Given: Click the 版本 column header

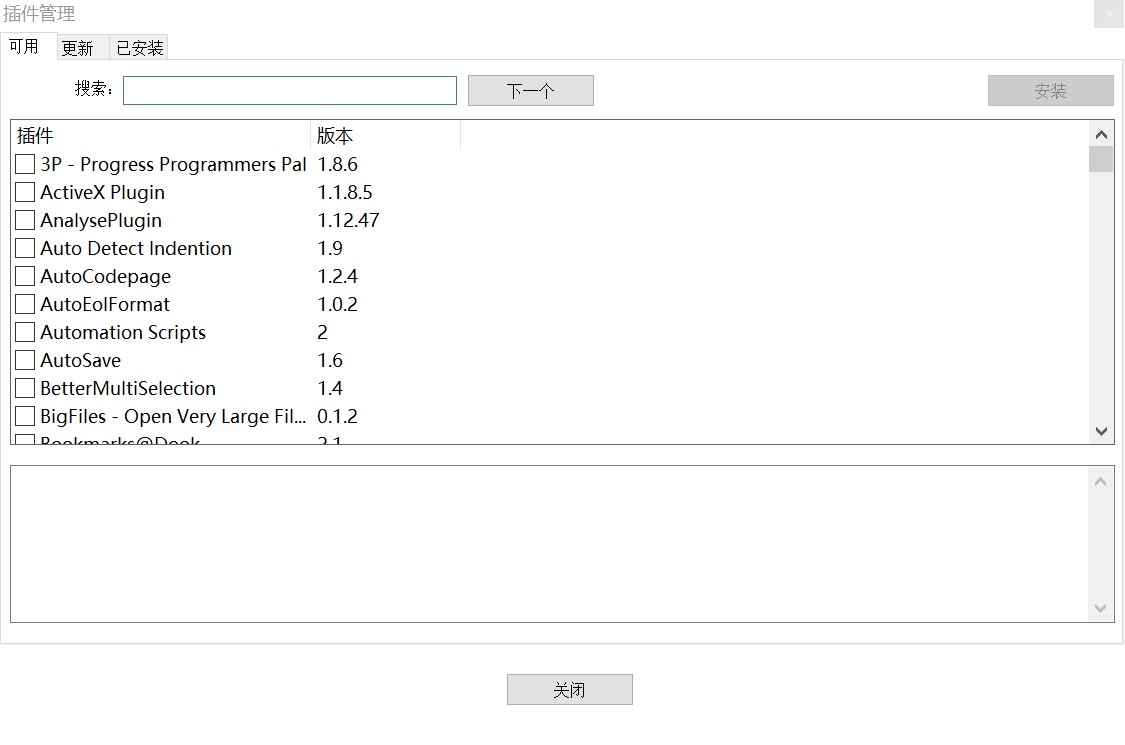Looking at the screenshot, I should [385, 136].
